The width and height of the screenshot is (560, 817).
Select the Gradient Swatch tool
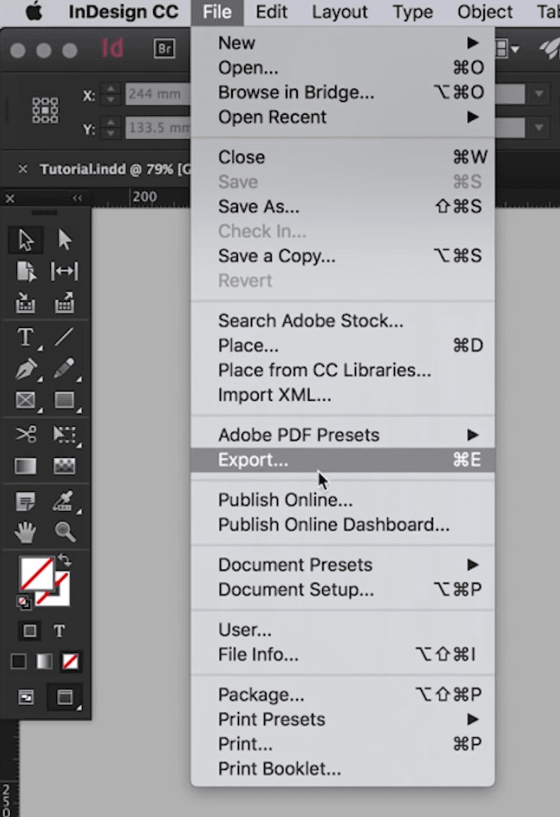(26, 466)
